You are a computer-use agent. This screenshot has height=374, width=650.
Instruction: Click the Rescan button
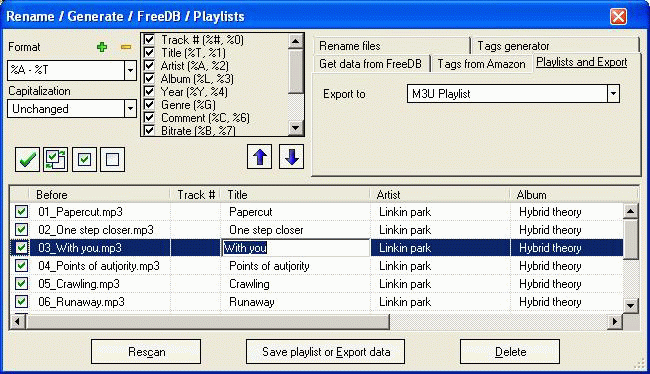tap(146, 352)
